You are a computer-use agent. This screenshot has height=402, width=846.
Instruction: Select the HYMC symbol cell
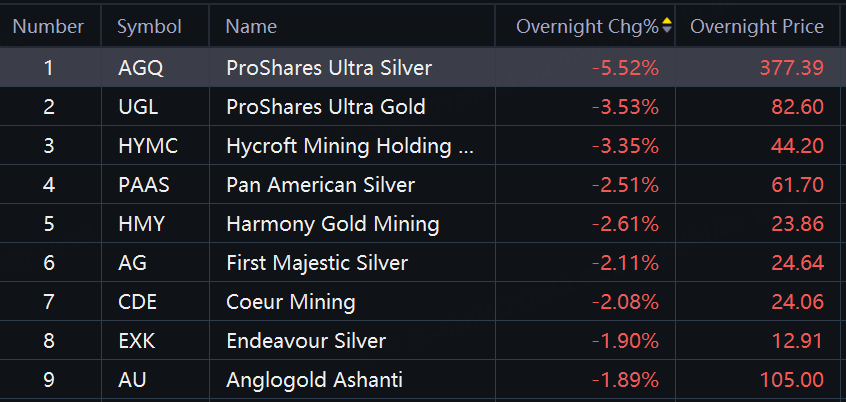147,146
